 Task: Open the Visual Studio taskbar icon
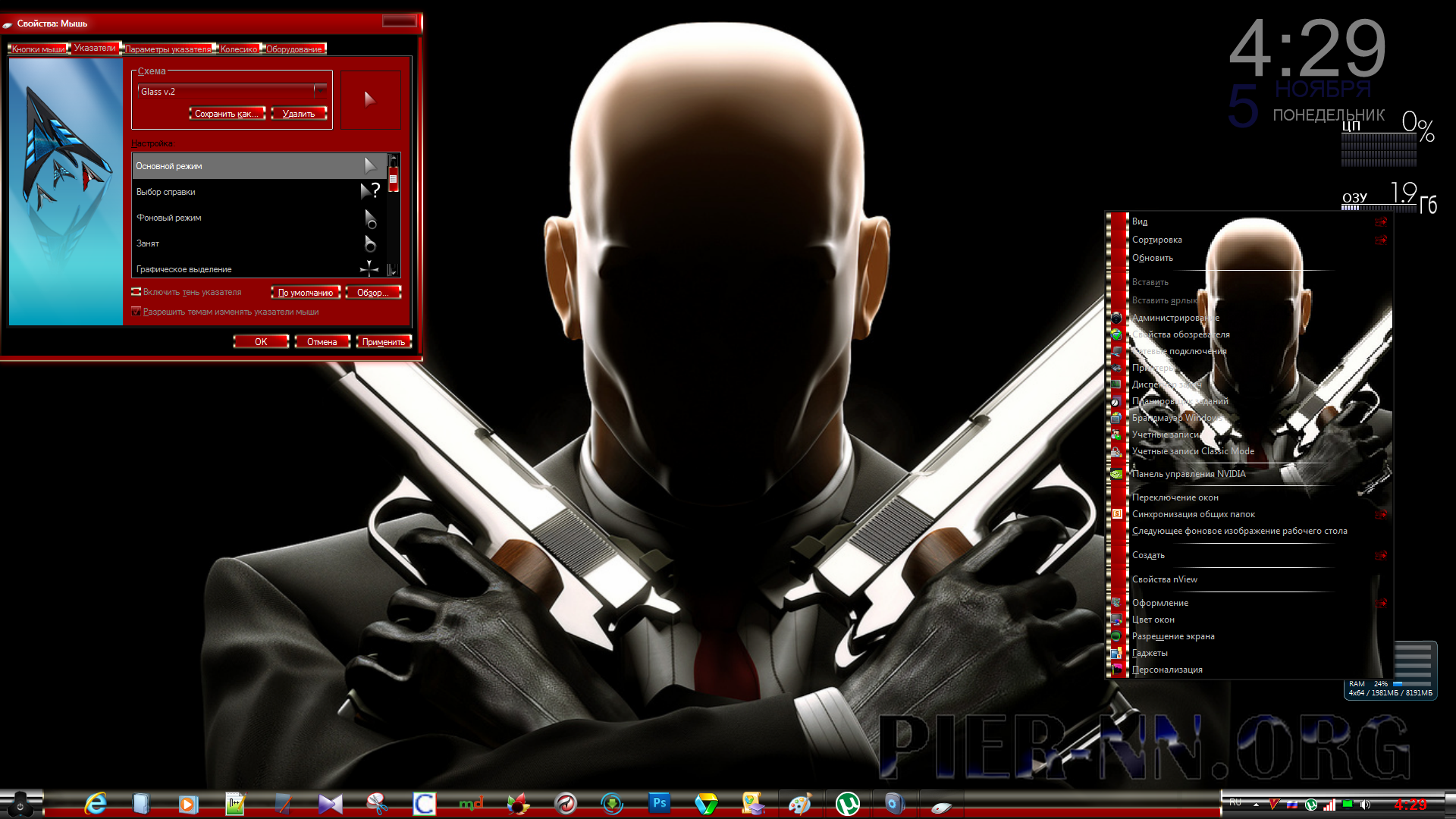pos(330,804)
